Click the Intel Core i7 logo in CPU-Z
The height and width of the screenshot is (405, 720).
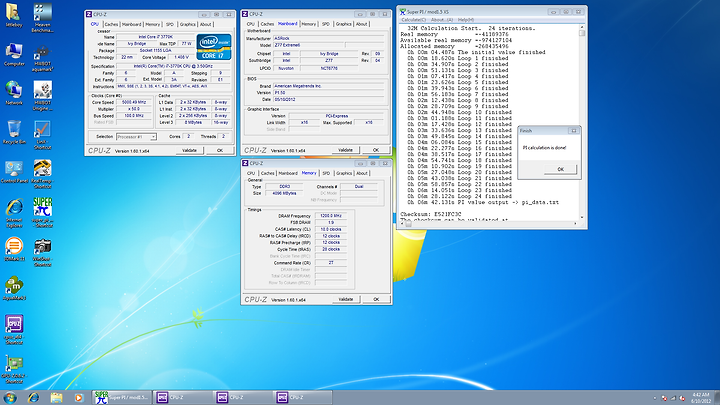(x=214, y=47)
